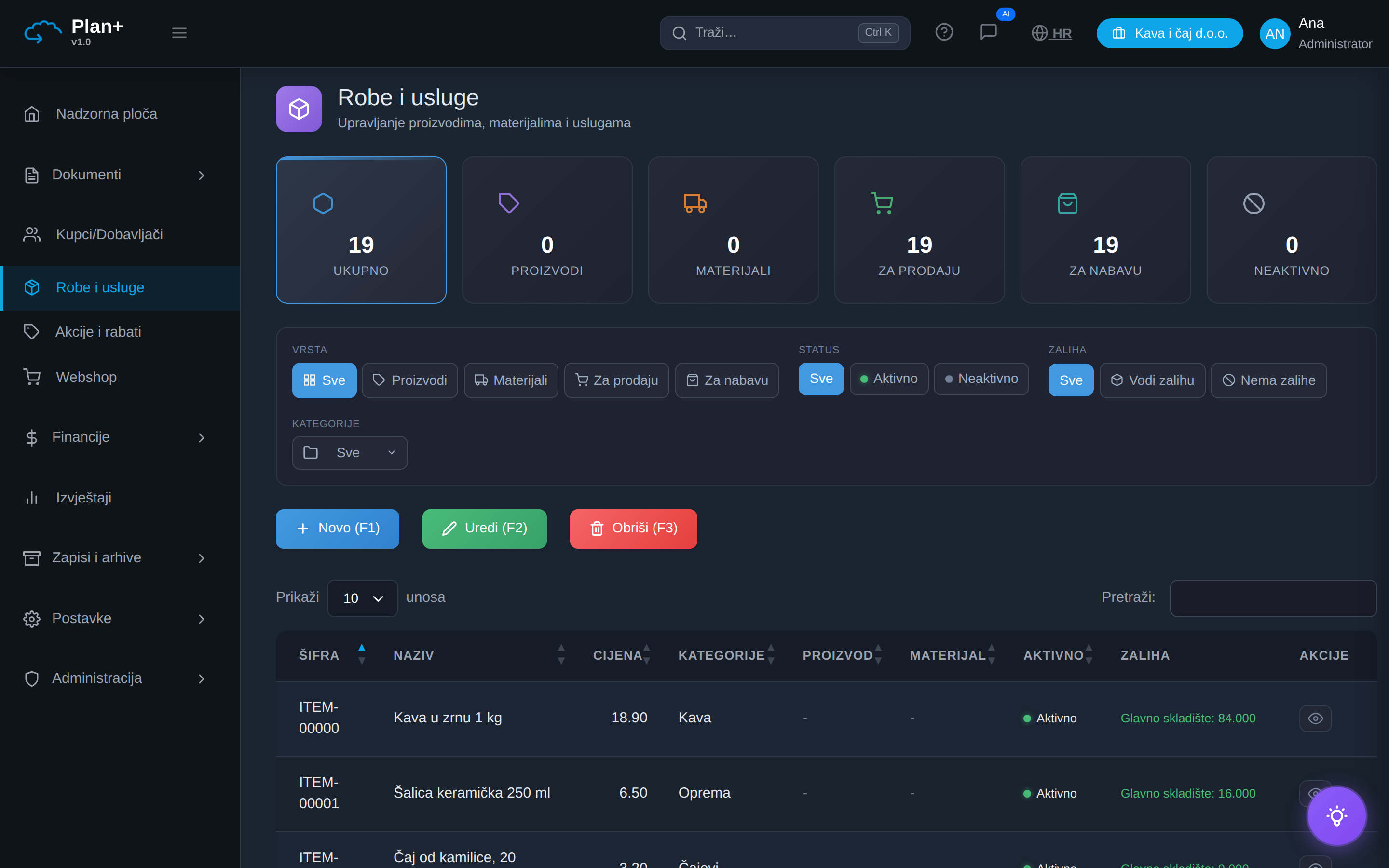Image resolution: width=1389 pixels, height=868 pixels.
Task: Click the Plan+ cloud logo
Action: (x=43, y=32)
